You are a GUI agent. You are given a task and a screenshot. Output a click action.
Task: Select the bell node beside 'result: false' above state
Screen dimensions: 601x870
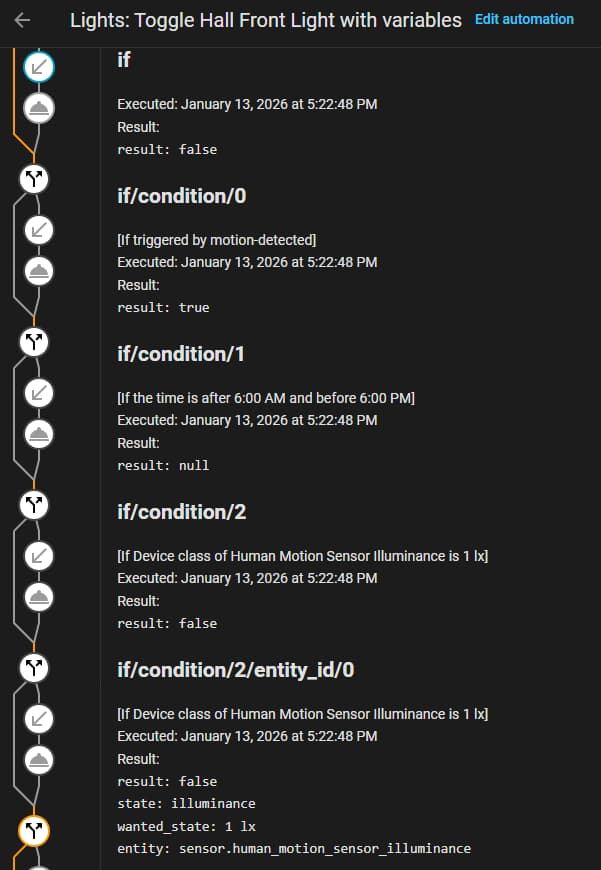[x=38, y=759]
